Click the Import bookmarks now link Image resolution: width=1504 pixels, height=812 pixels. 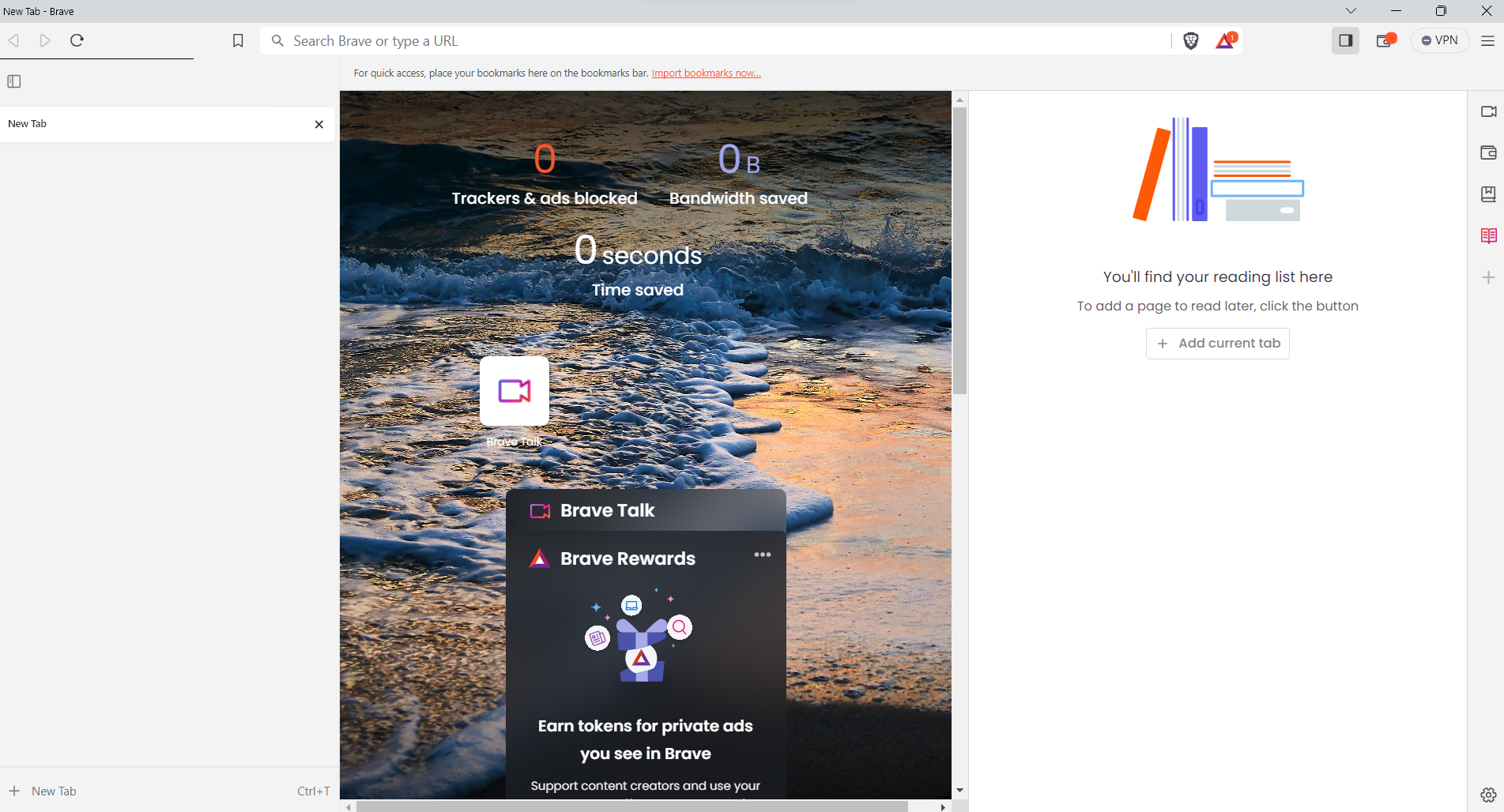click(x=706, y=73)
